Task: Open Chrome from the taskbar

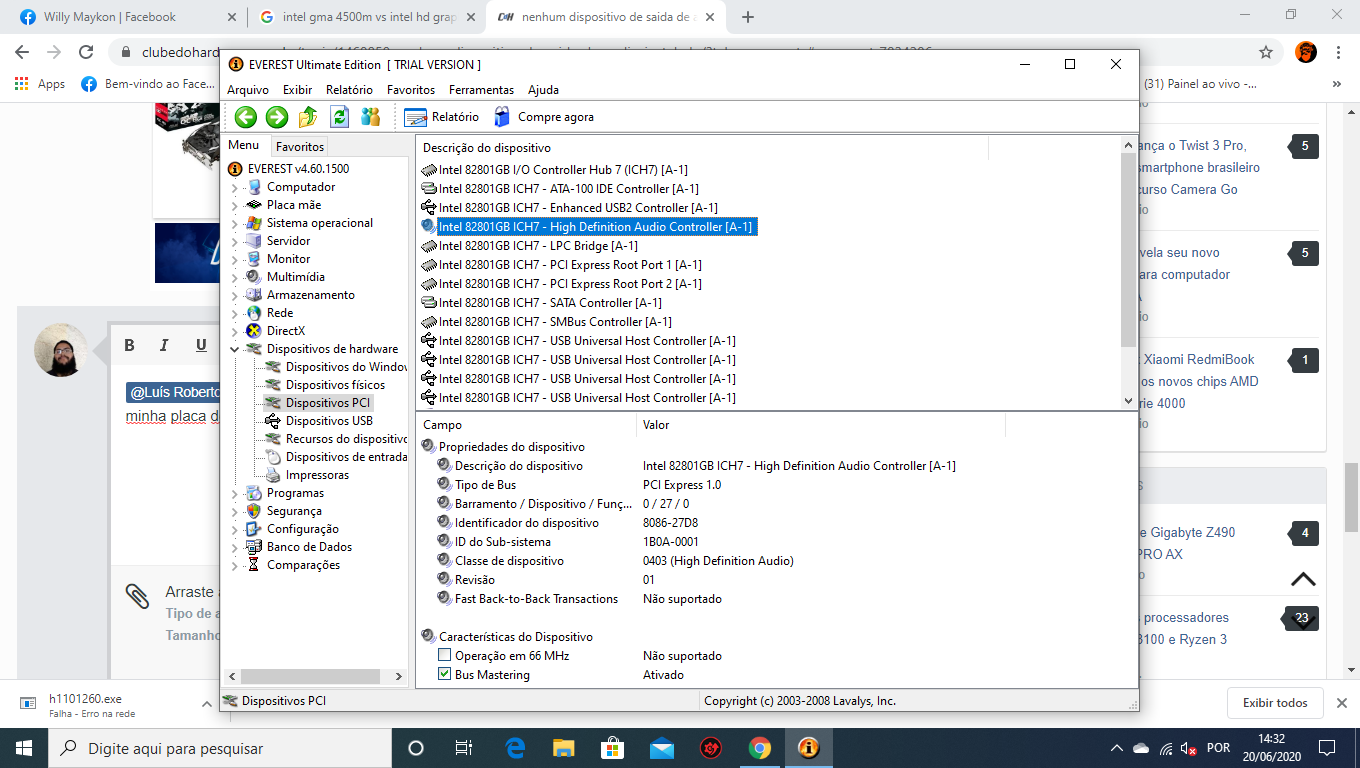Action: pyautogui.click(x=759, y=748)
